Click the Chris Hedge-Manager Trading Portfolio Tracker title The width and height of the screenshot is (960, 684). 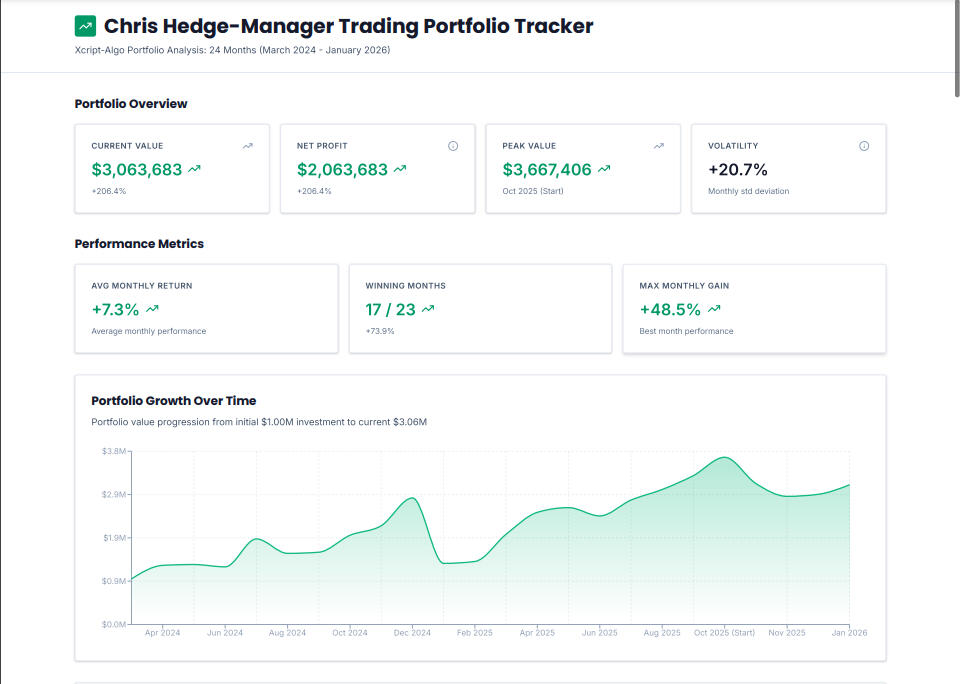[348, 26]
